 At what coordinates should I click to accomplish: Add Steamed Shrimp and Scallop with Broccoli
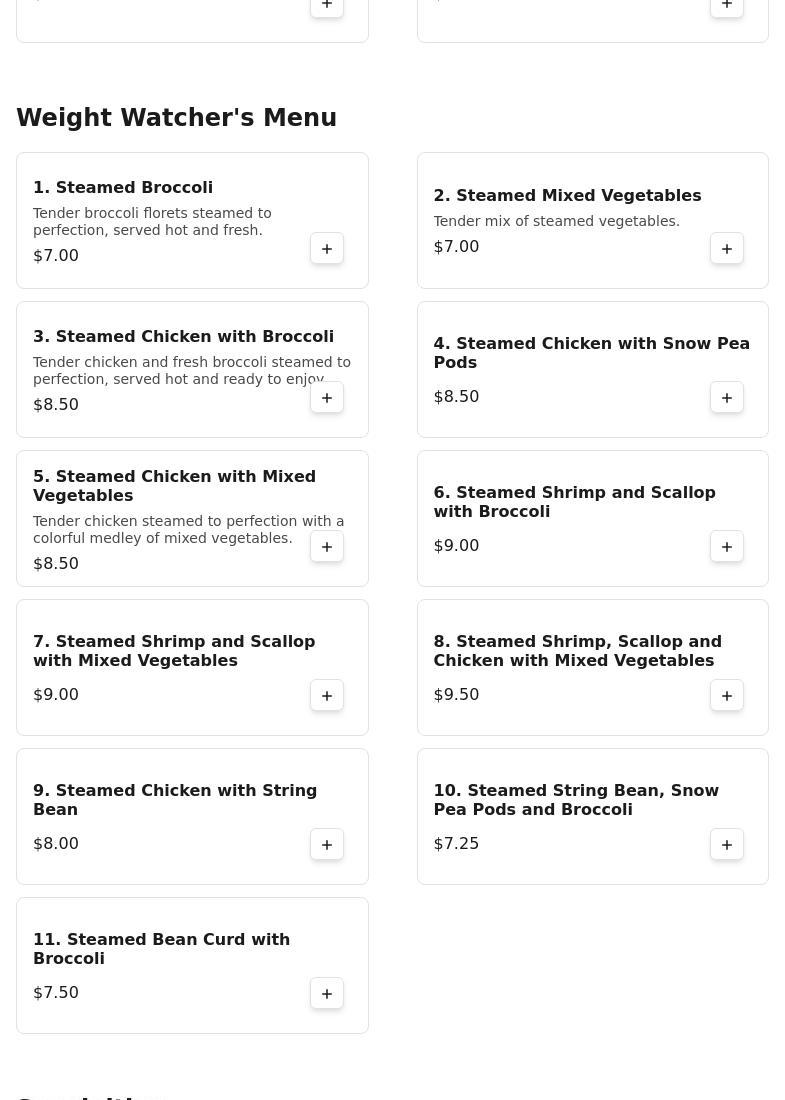tap(727, 547)
